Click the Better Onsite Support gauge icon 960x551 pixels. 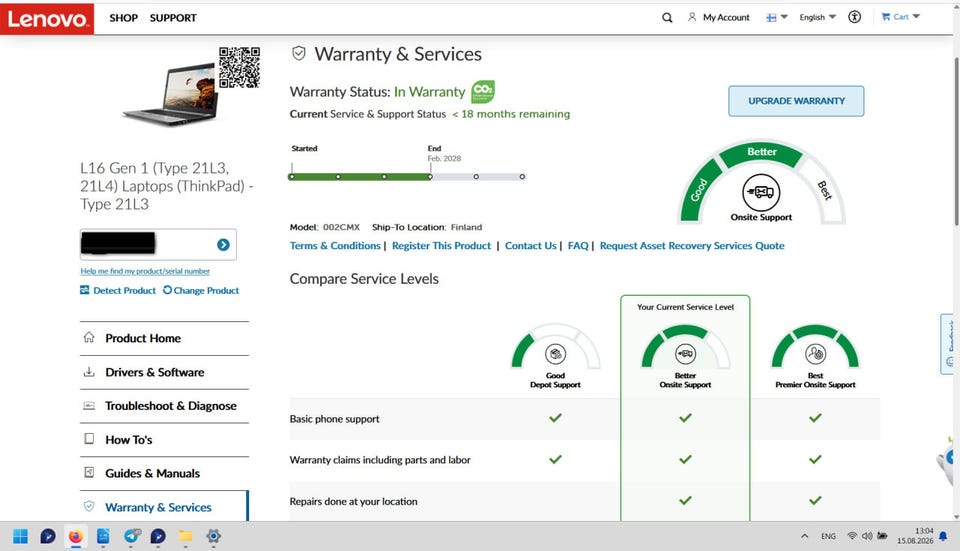click(685, 353)
